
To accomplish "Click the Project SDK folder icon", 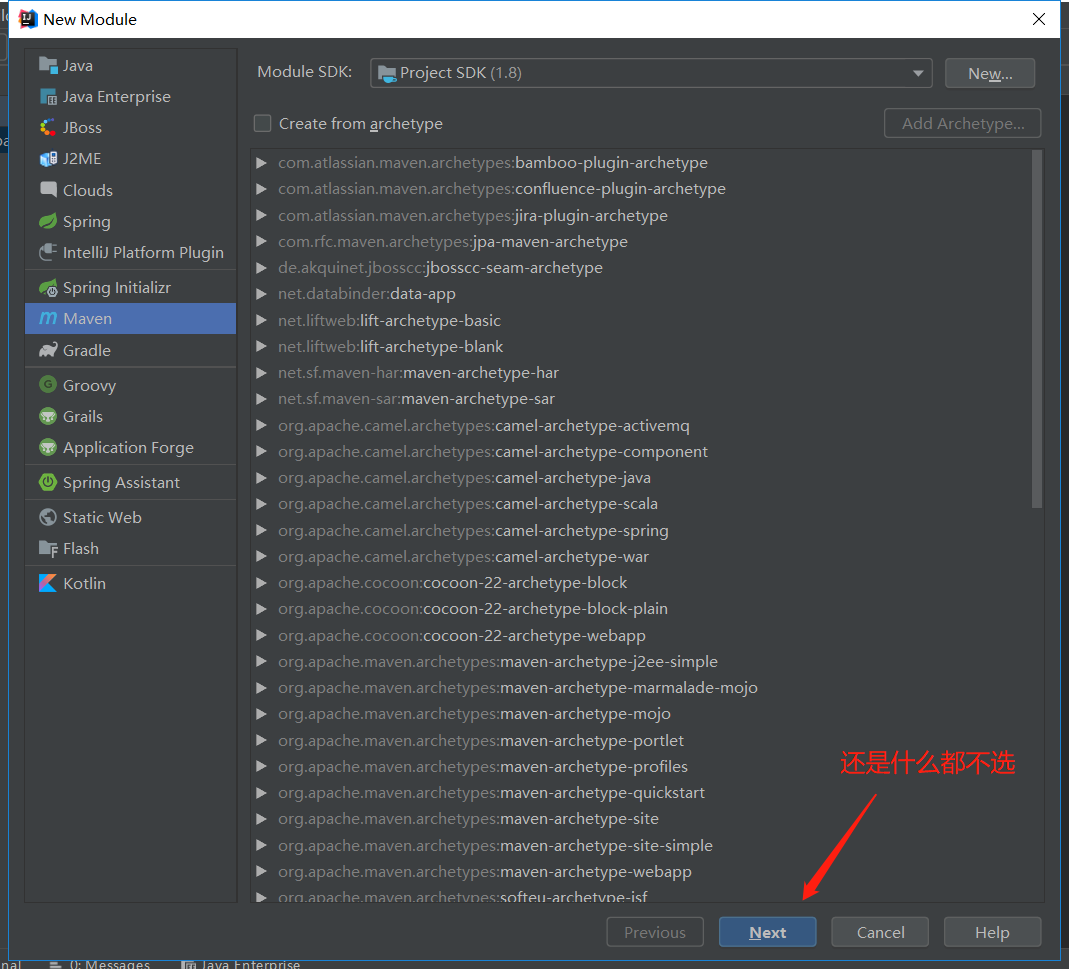I will click(387, 73).
